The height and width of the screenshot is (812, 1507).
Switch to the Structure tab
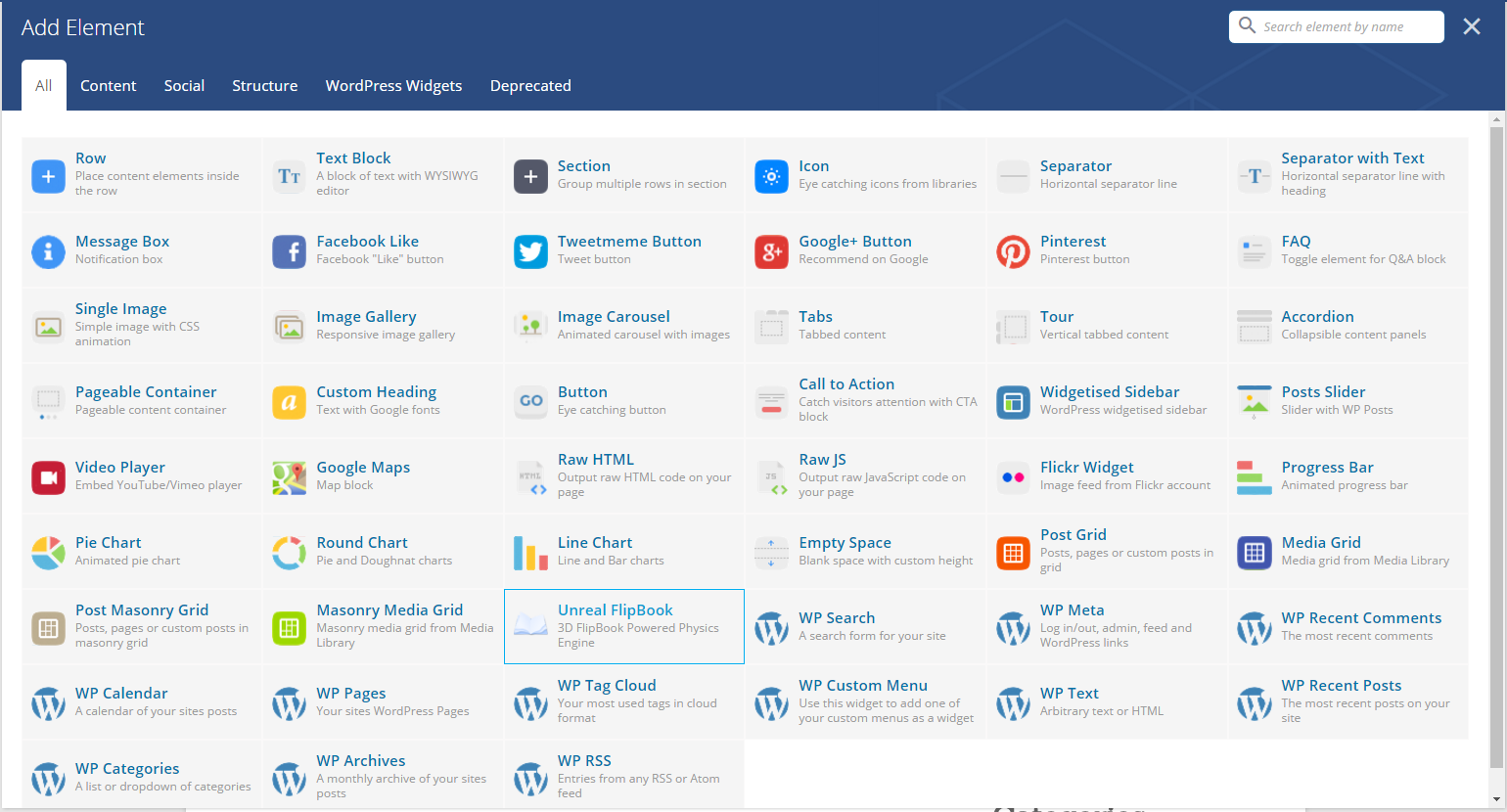click(264, 85)
